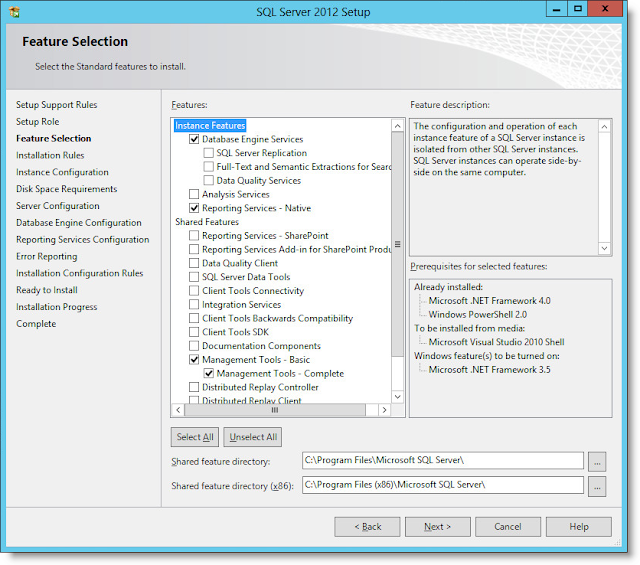Screen dimensions: 640x565
Task: Click Installation Rules step
Action: [50, 156]
